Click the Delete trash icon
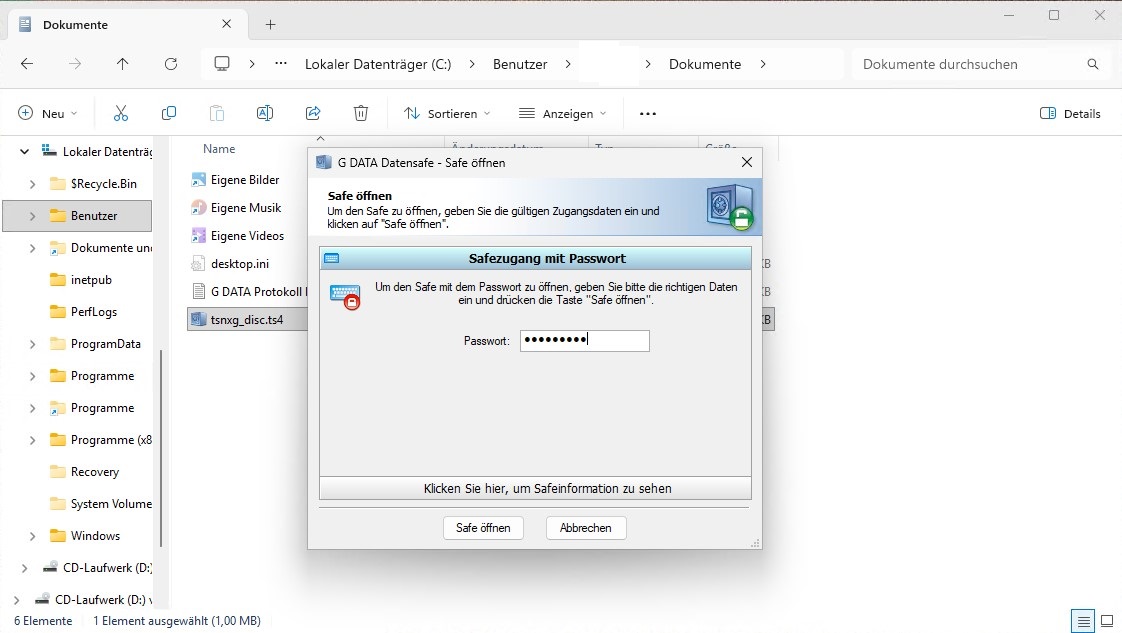Screen dimensions: 1122x633 coord(361,113)
